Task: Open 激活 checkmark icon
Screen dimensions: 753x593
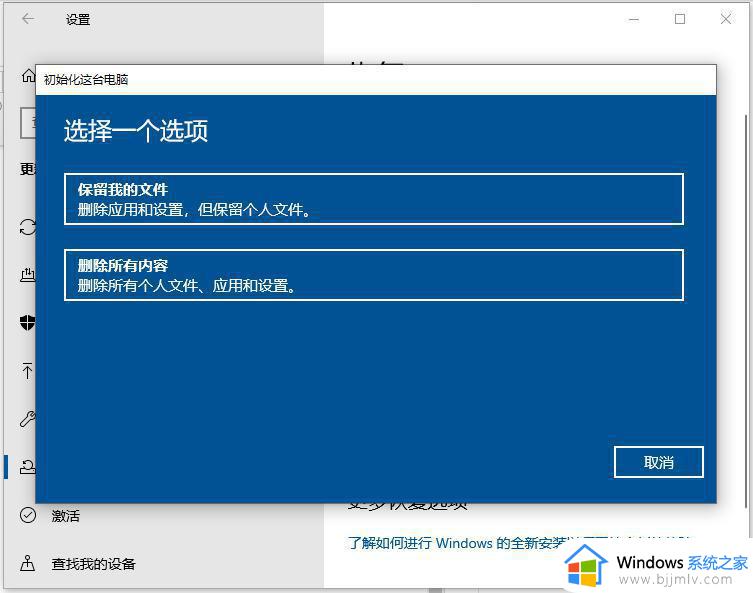Action: pyautogui.click(x=28, y=515)
